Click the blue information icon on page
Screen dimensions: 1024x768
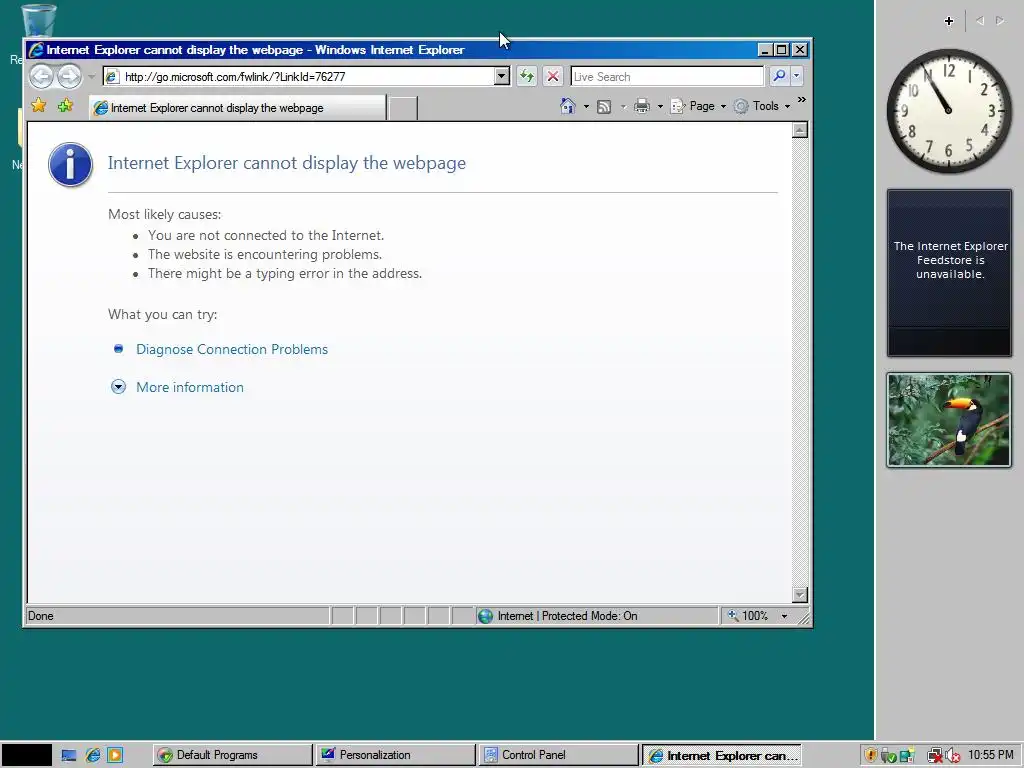71,165
